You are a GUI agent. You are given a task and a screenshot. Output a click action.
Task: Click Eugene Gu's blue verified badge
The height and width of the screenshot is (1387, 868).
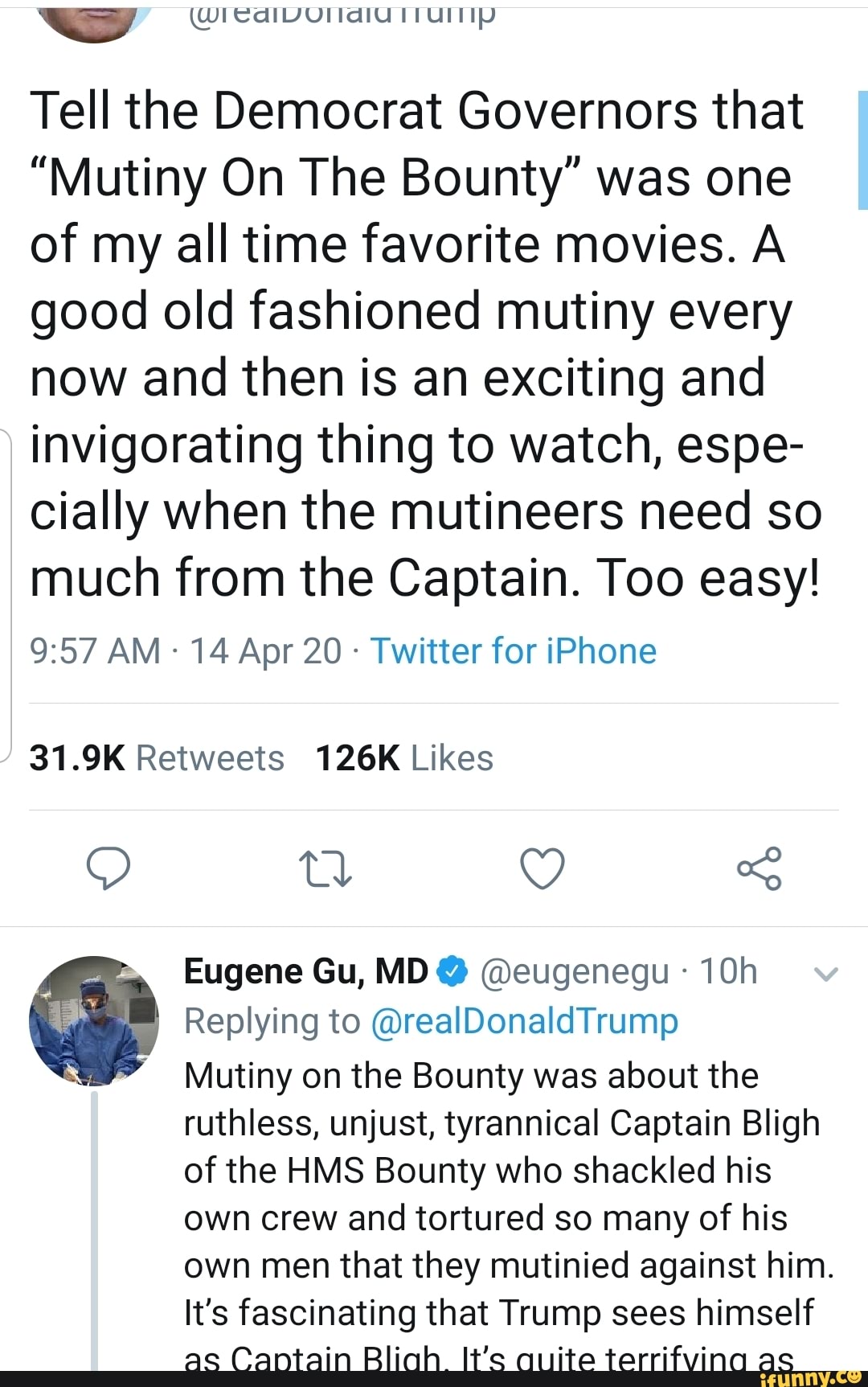click(452, 971)
